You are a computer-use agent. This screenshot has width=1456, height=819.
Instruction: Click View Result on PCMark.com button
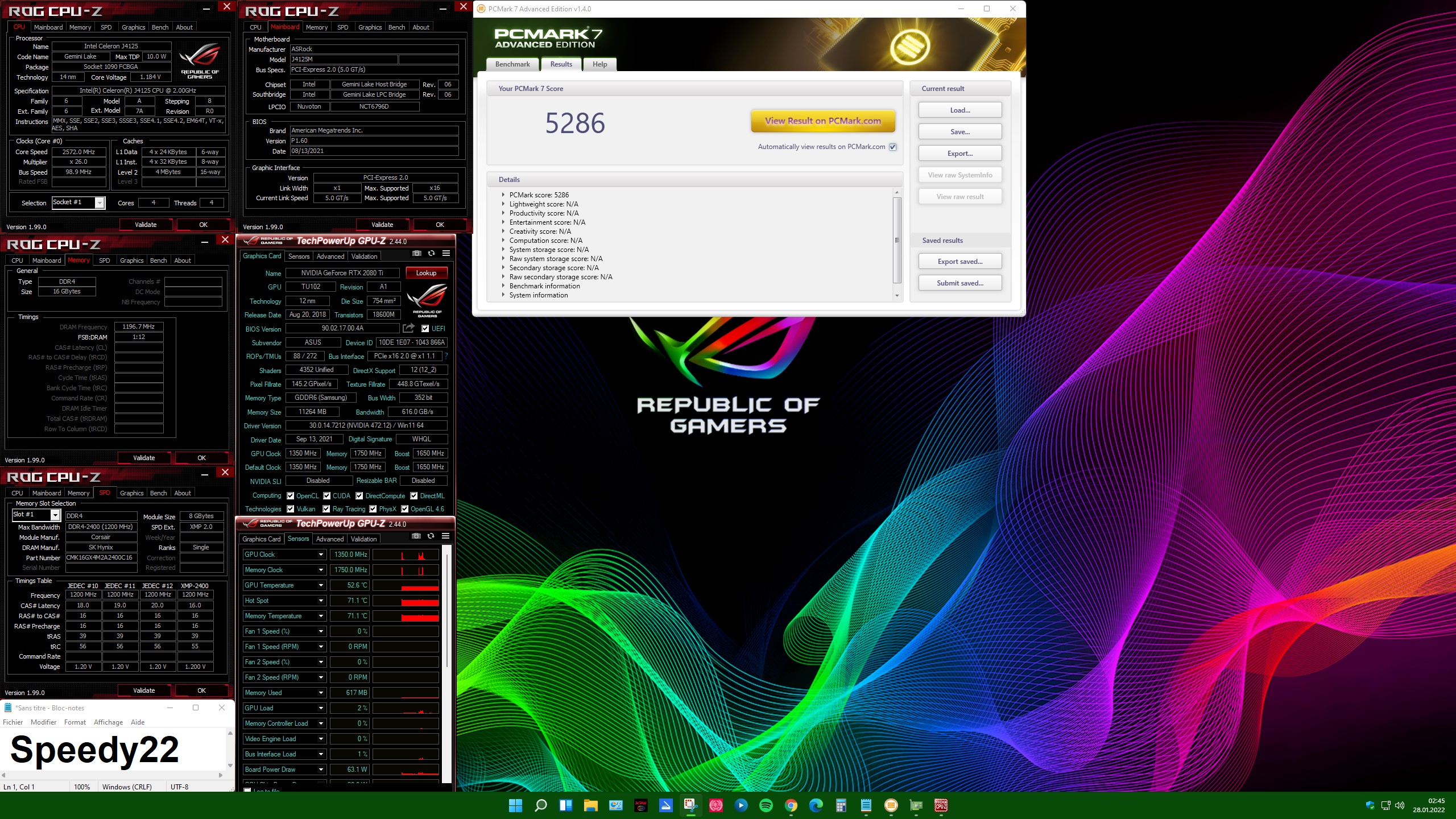pyautogui.click(x=823, y=121)
